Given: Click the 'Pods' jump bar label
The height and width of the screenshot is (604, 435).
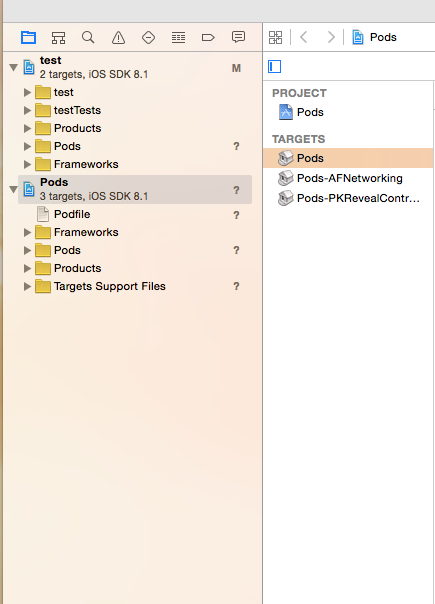Looking at the screenshot, I should click(x=383, y=37).
